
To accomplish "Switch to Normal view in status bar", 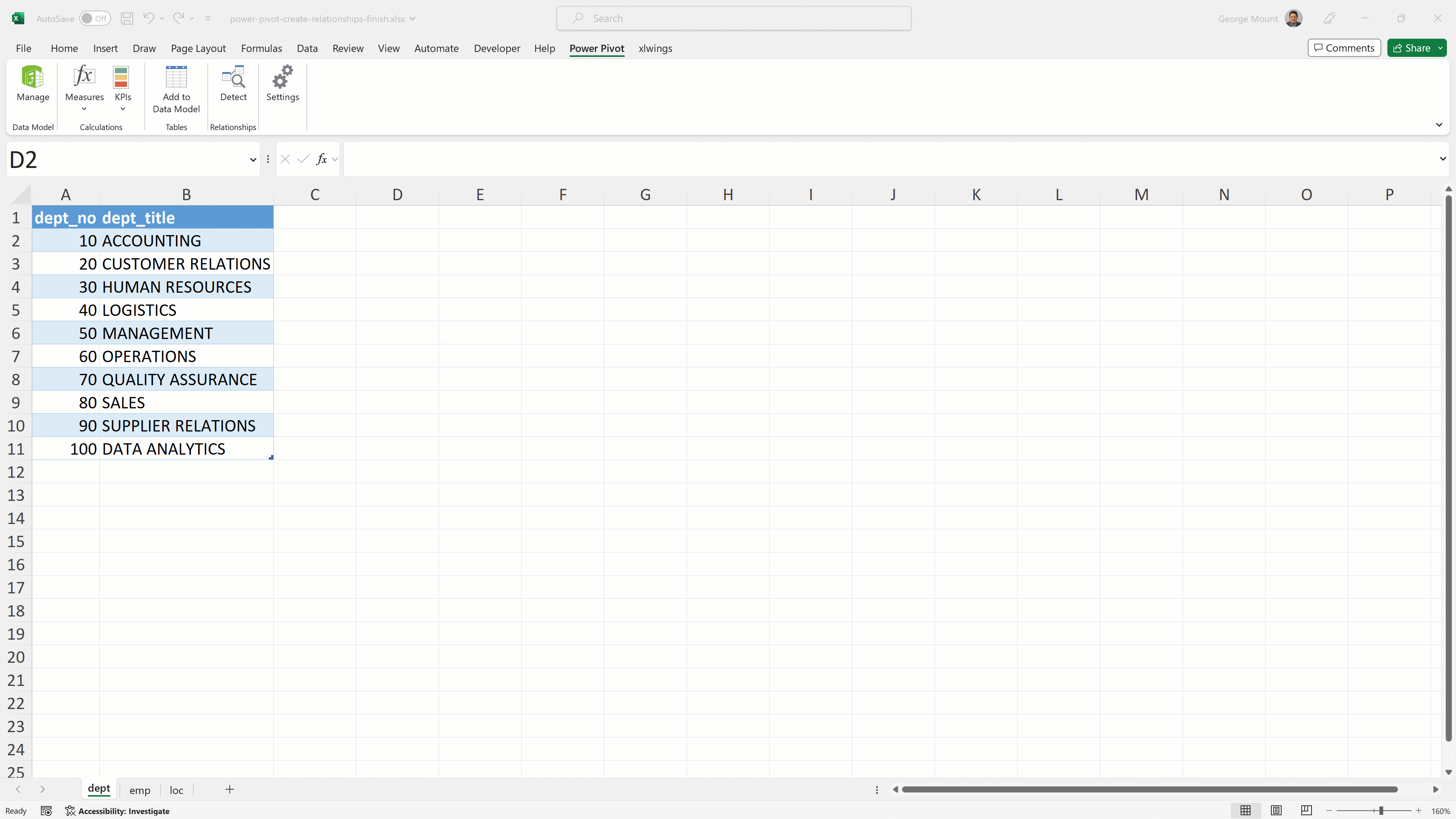I will click(1245, 811).
